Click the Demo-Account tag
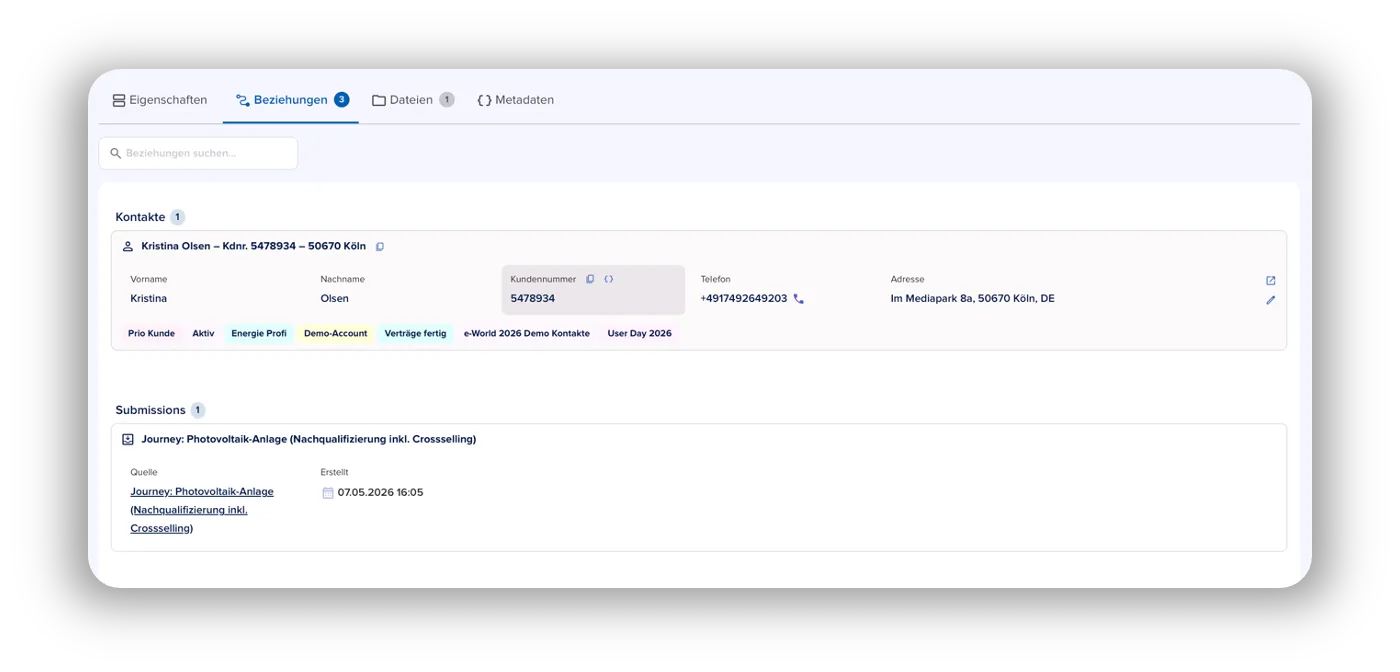 [x=336, y=333]
